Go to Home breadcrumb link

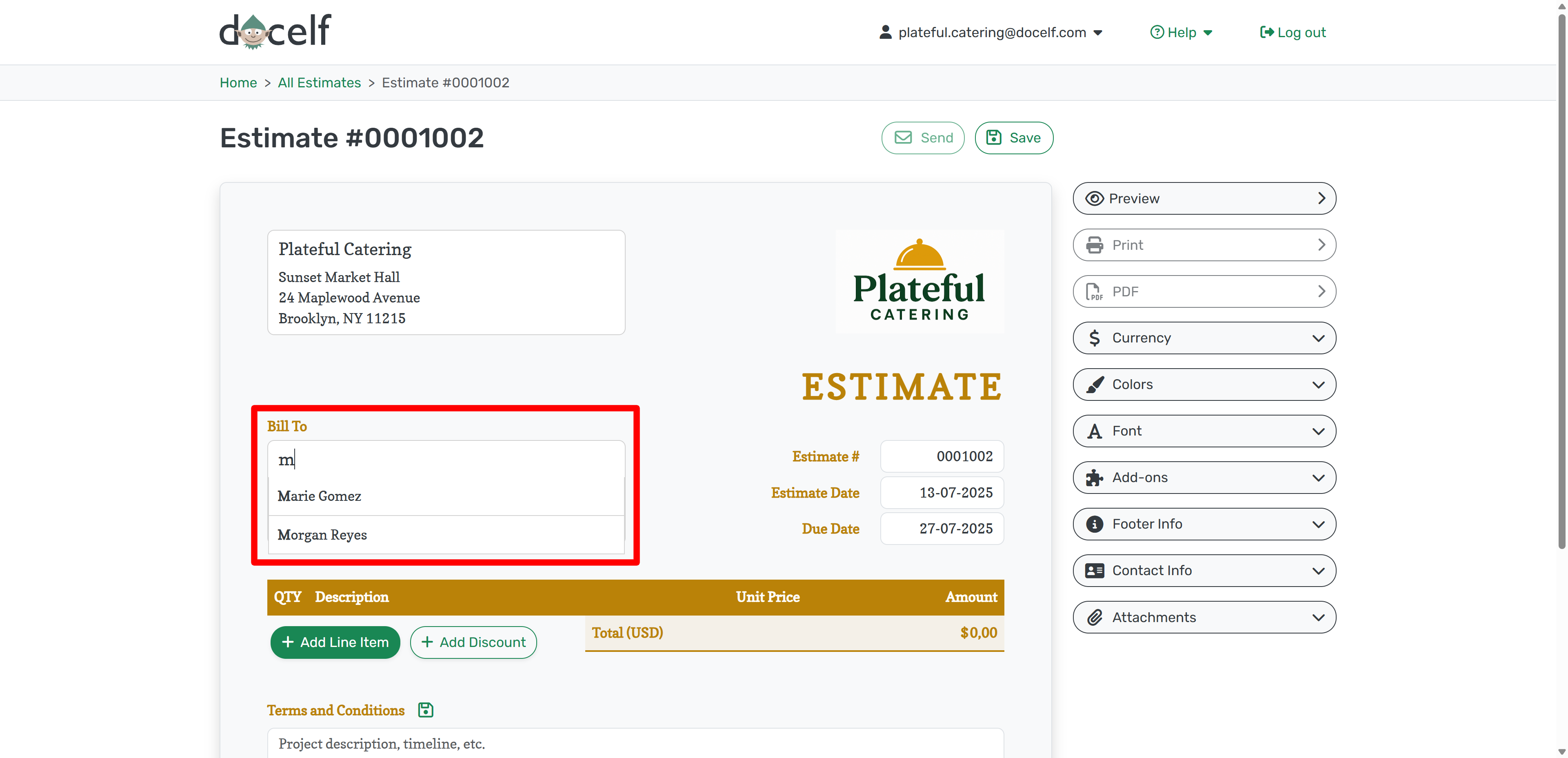(x=238, y=82)
